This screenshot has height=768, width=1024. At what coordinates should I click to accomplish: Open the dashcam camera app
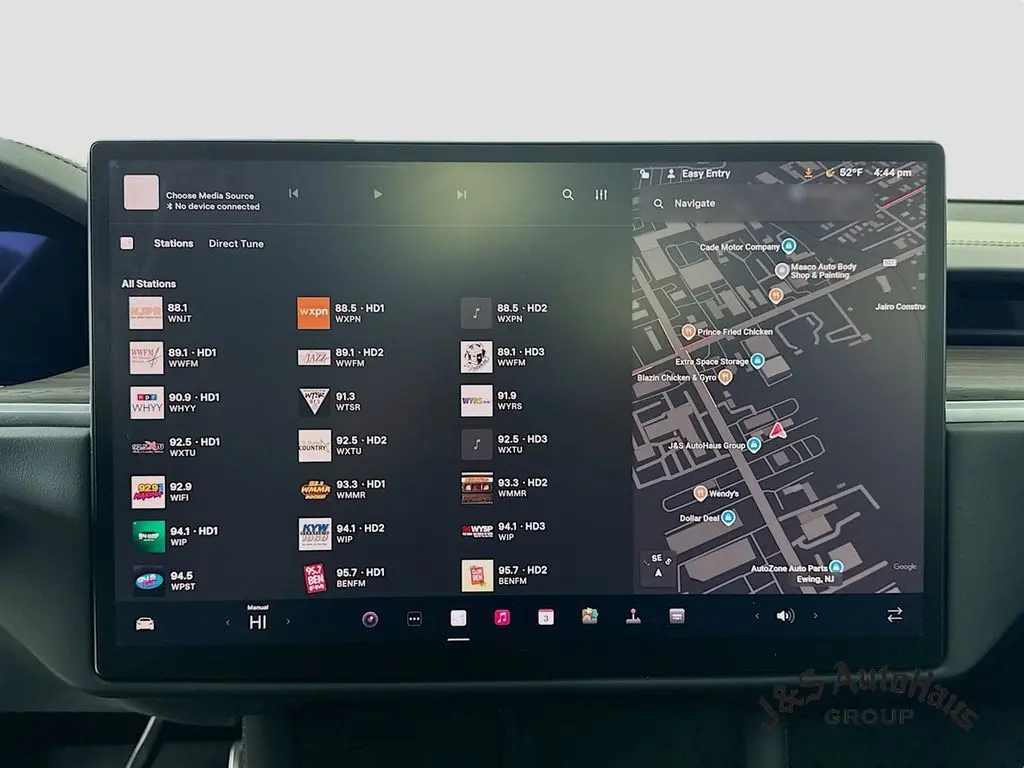click(x=370, y=619)
